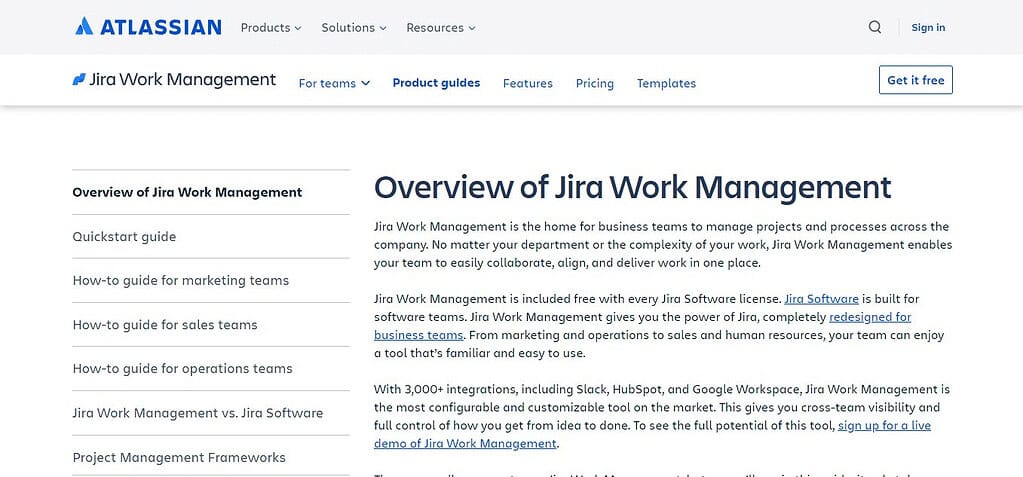Viewport: 1023px width, 477px height.
Task: Open How-to guide for operations teams
Action: pos(211,369)
